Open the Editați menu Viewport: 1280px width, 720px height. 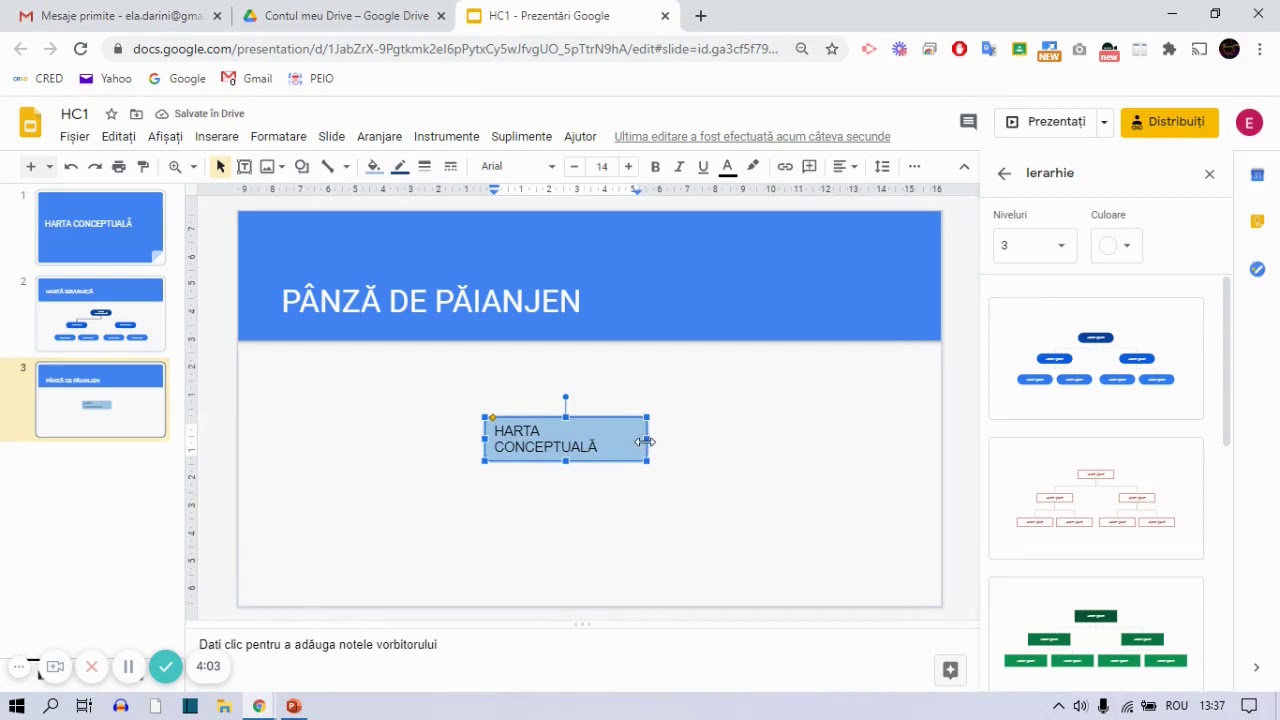click(x=118, y=136)
